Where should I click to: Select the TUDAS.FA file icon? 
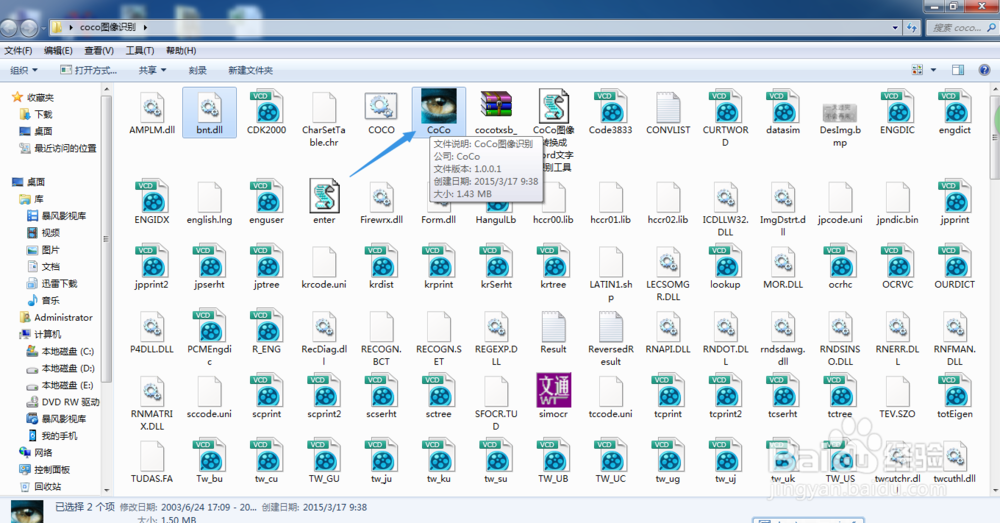tap(152, 455)
